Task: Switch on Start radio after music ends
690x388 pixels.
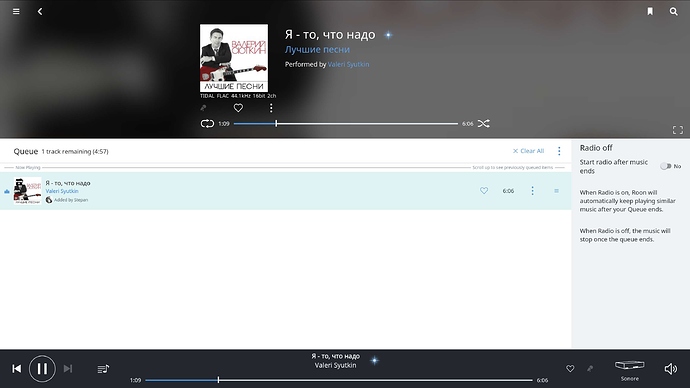Action: click(665, 166)
